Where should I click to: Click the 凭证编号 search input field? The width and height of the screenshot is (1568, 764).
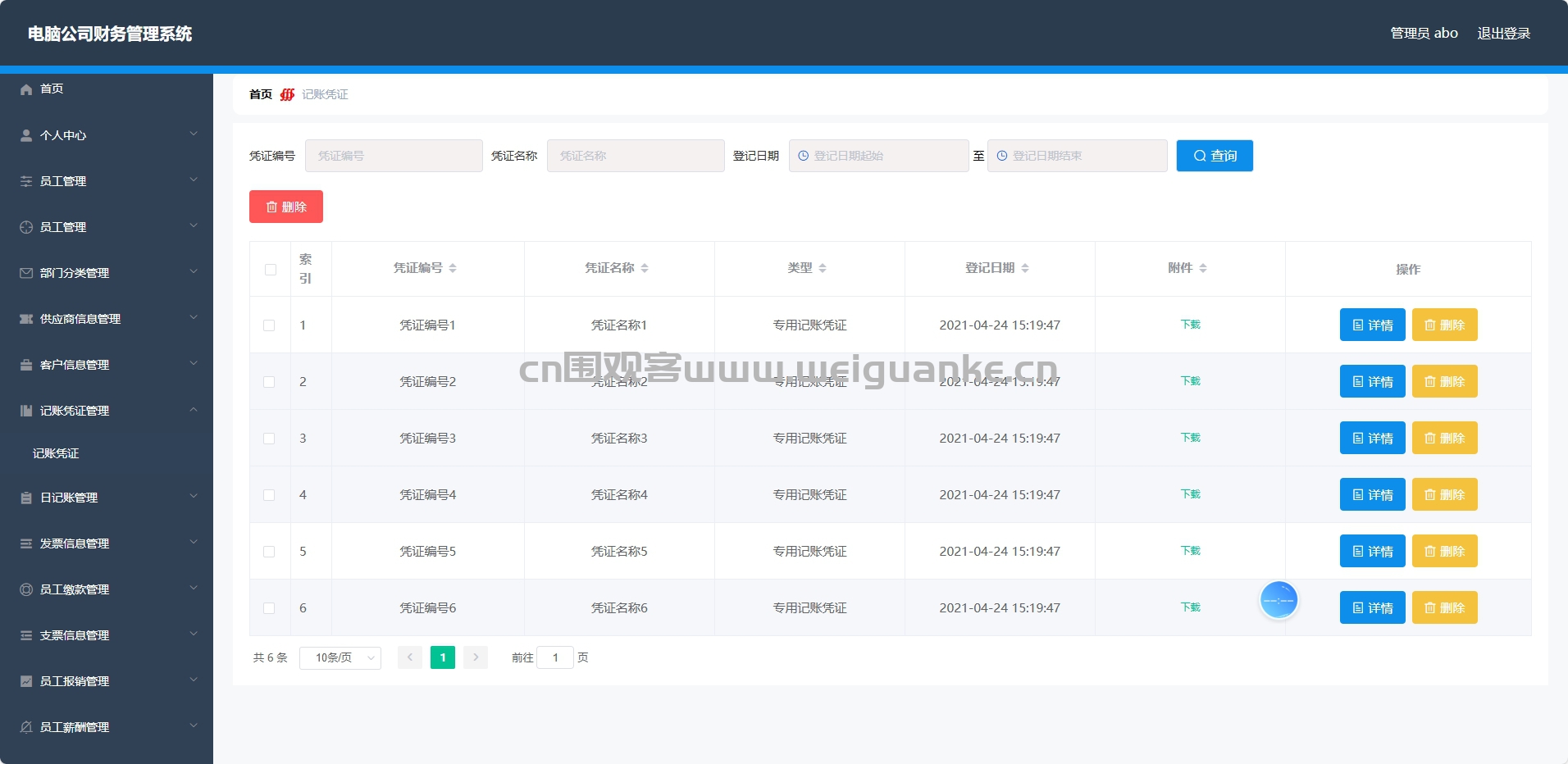click(394, 156)
